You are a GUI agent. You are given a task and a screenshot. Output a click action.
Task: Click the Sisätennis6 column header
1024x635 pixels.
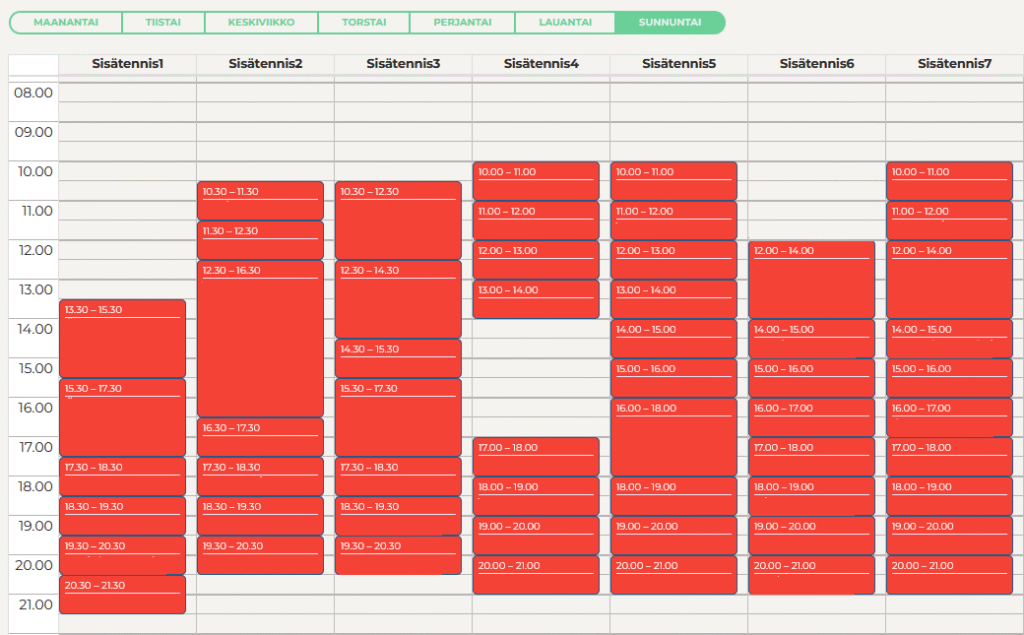pos(816,64)
